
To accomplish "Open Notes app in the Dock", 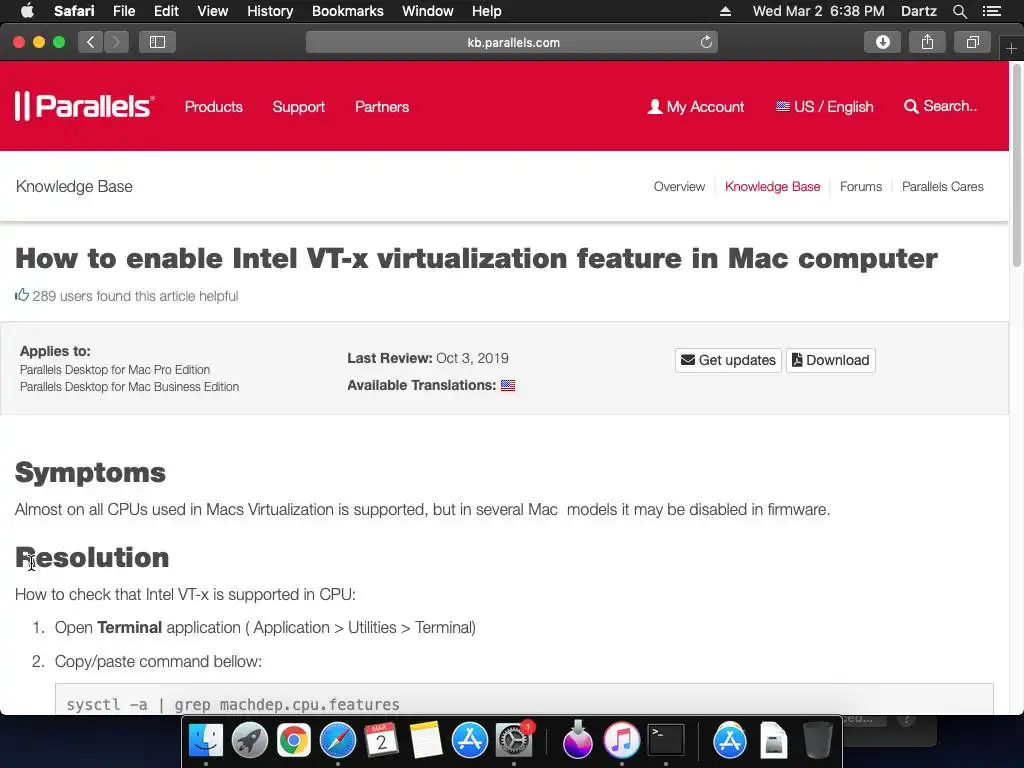I will pos(426,741).
